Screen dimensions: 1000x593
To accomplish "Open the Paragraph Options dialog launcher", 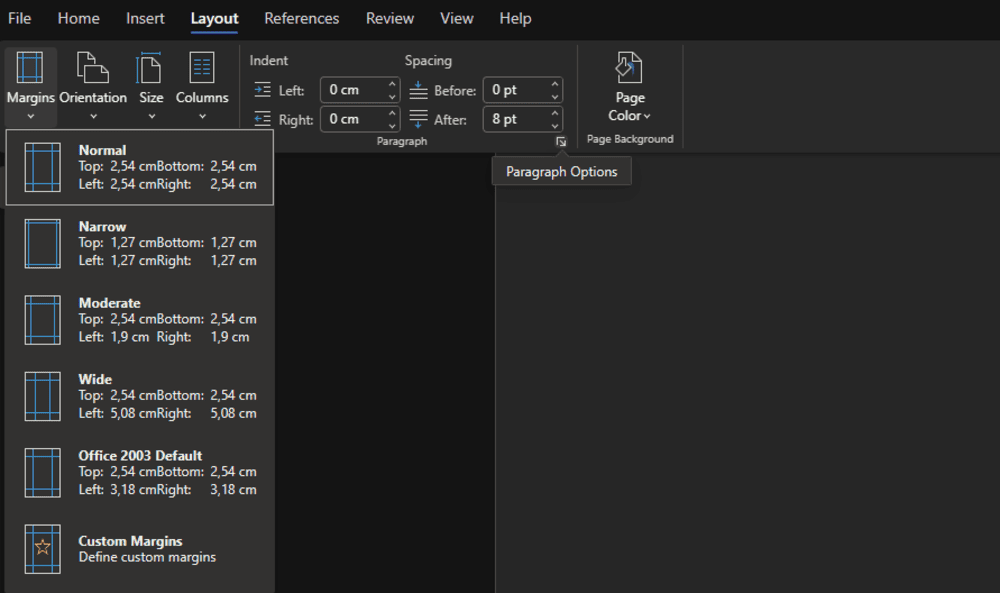I will [561, 142].
